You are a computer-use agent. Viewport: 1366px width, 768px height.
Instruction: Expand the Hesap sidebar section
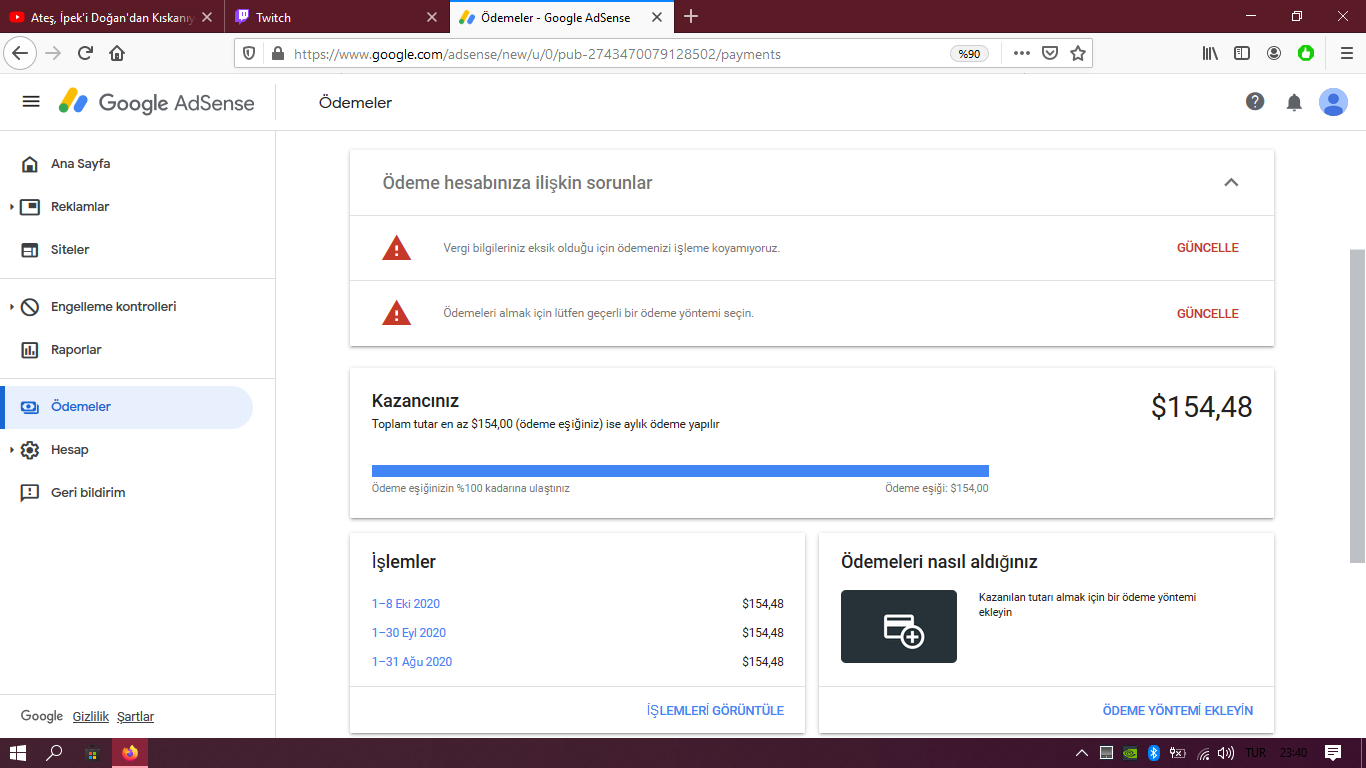pyautogui.click(x=11, y=450)
